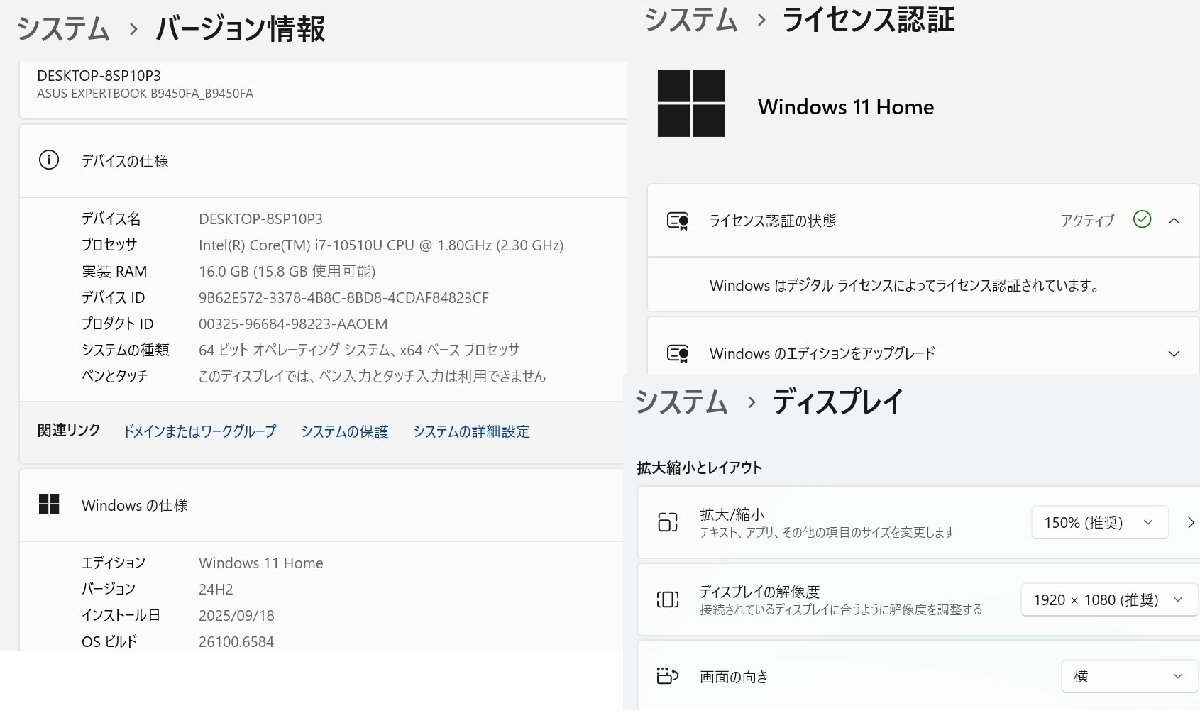This screenshot has width=1200, height=713.
Task: Navigate to システム via the breadcrumb
Action: [x=63, y=30]
